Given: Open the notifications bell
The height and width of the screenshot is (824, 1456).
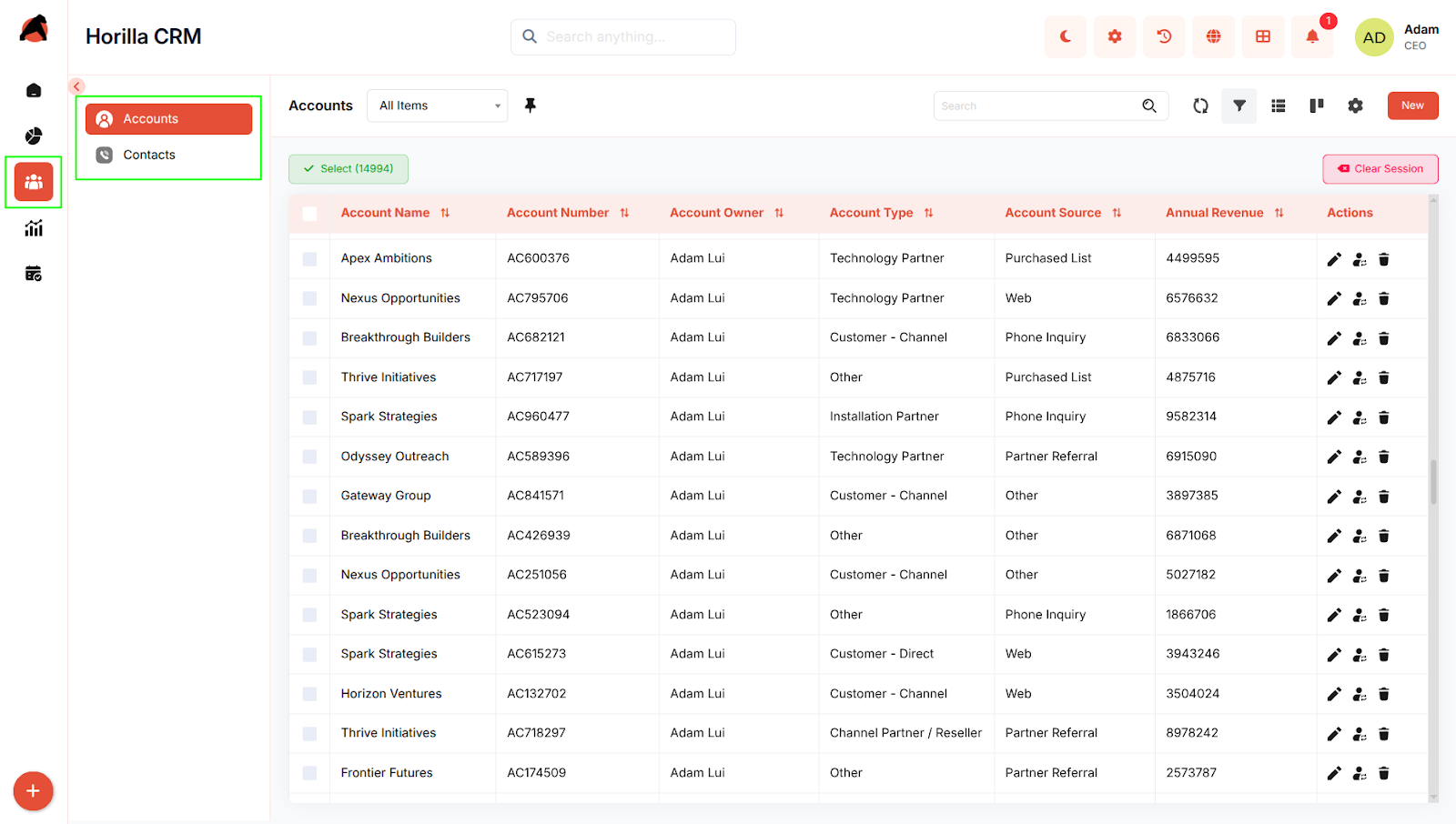Looking at the screenshot, I should [x=1311, y=37].
